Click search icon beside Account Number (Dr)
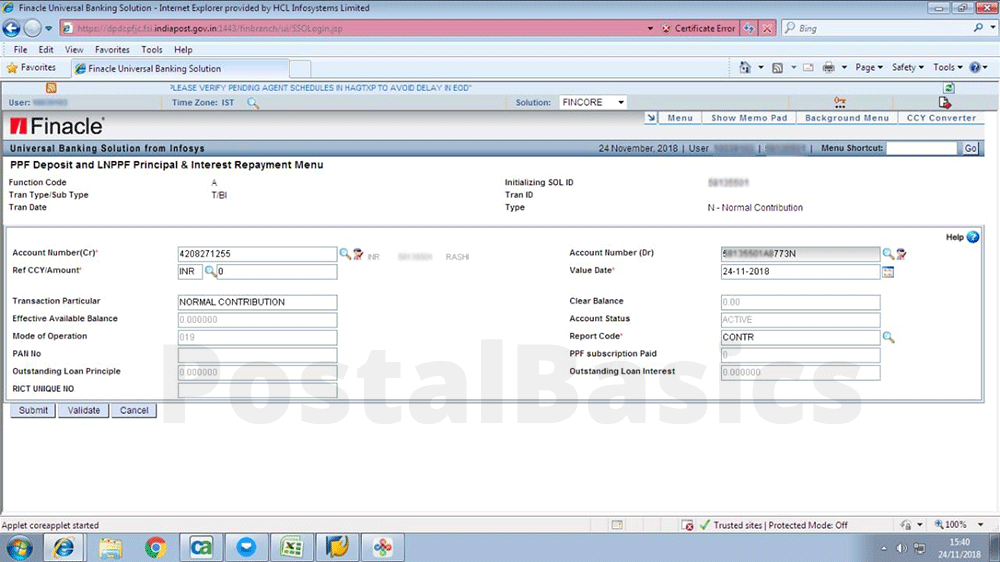This screenshot has width=1000, height=562. tap(887, 254)
